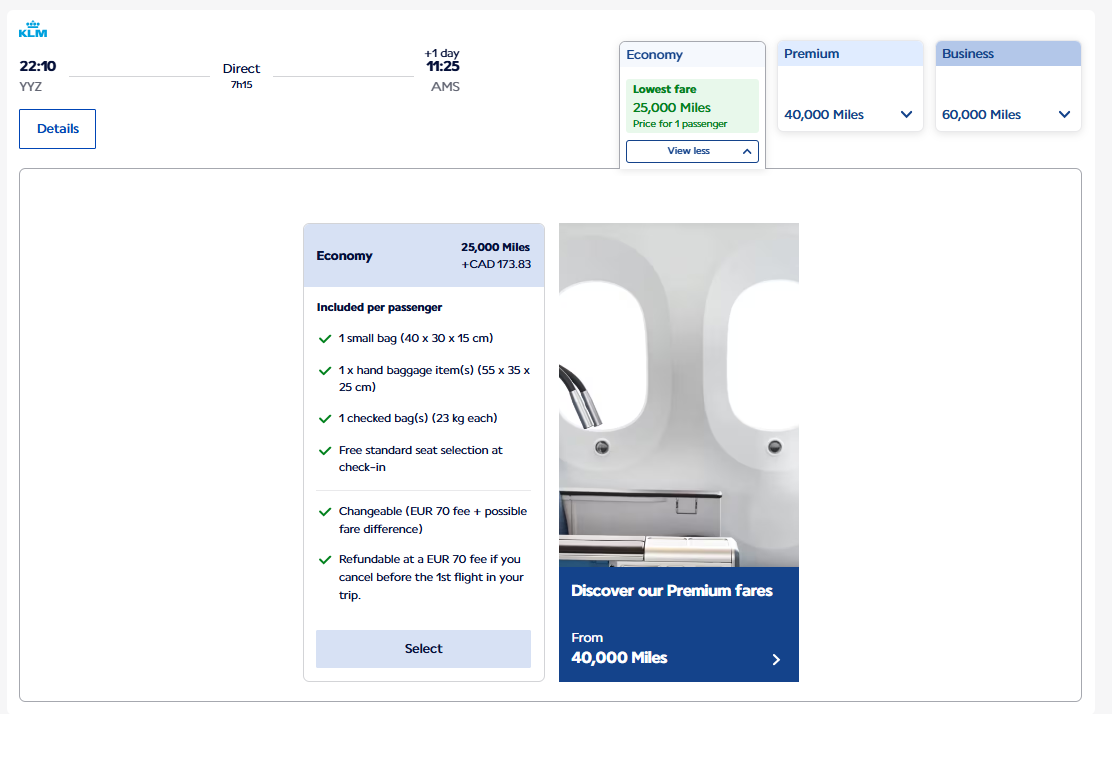This screenshot has width=1112, height=769.
Task: Open flight Details
Action: [x=57, y=129]
